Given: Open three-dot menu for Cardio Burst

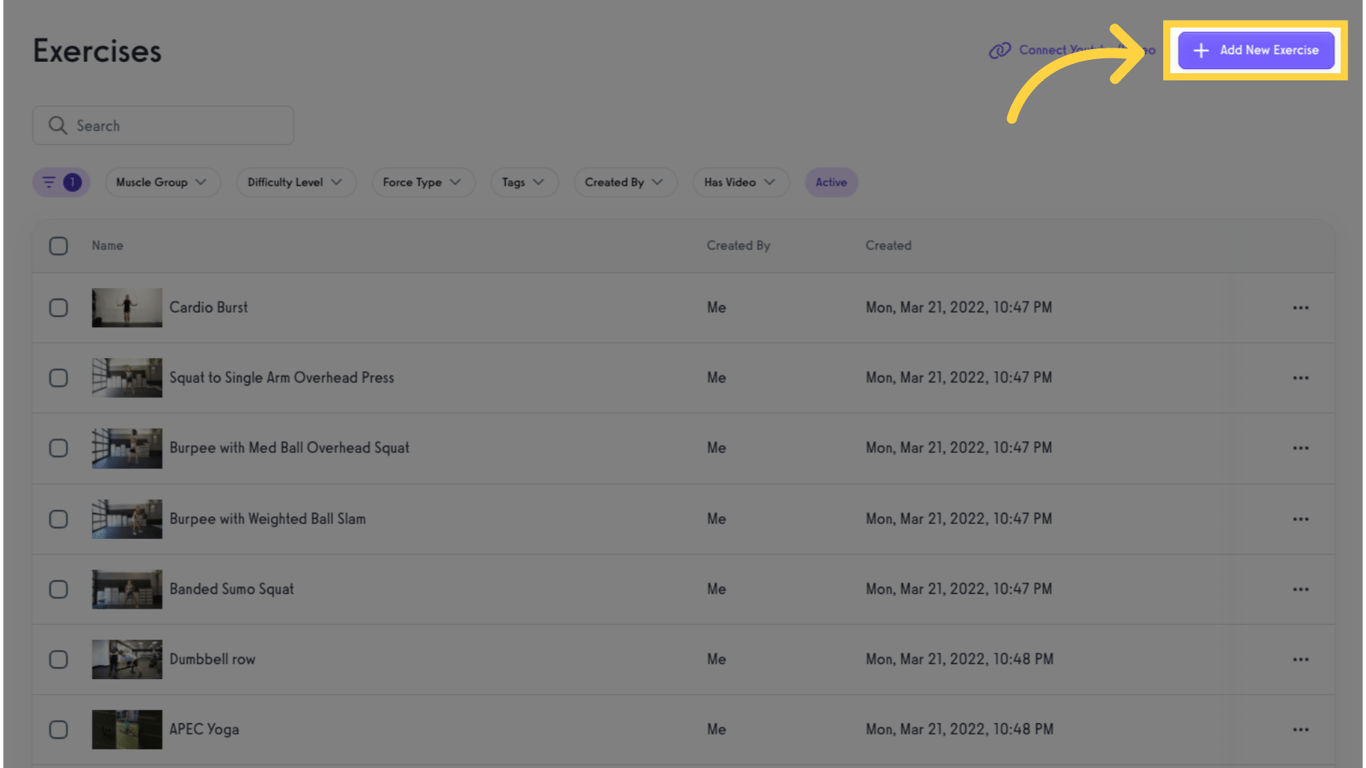Looking at the screenshot, I should [x=1300, y=308].
